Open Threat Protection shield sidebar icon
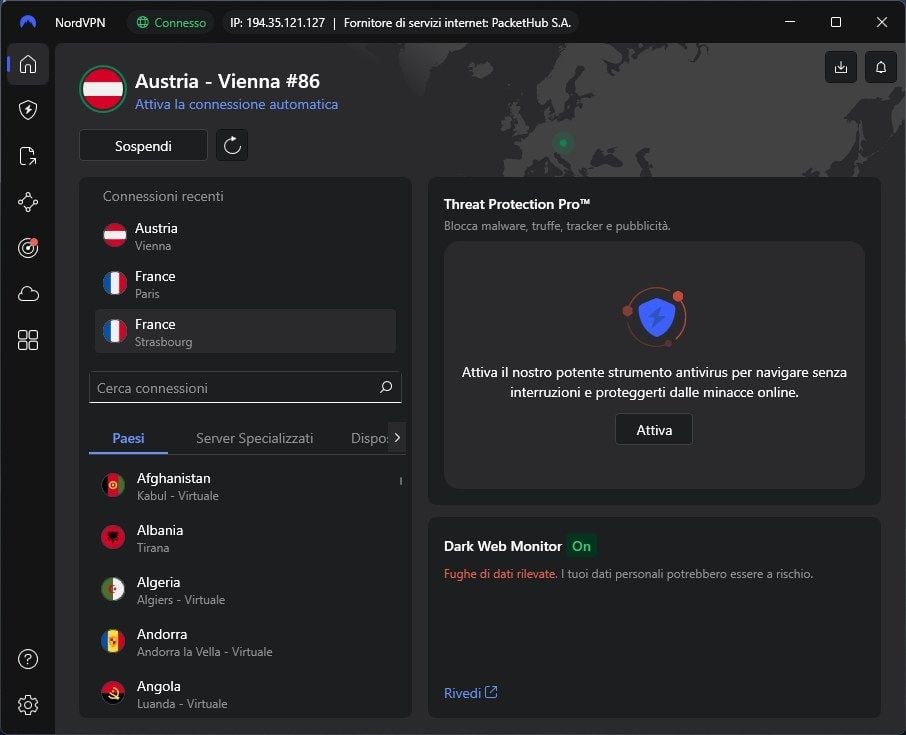The width and height of the screenshot is (906, 735). pyautogui.click(x=28, y=110)
